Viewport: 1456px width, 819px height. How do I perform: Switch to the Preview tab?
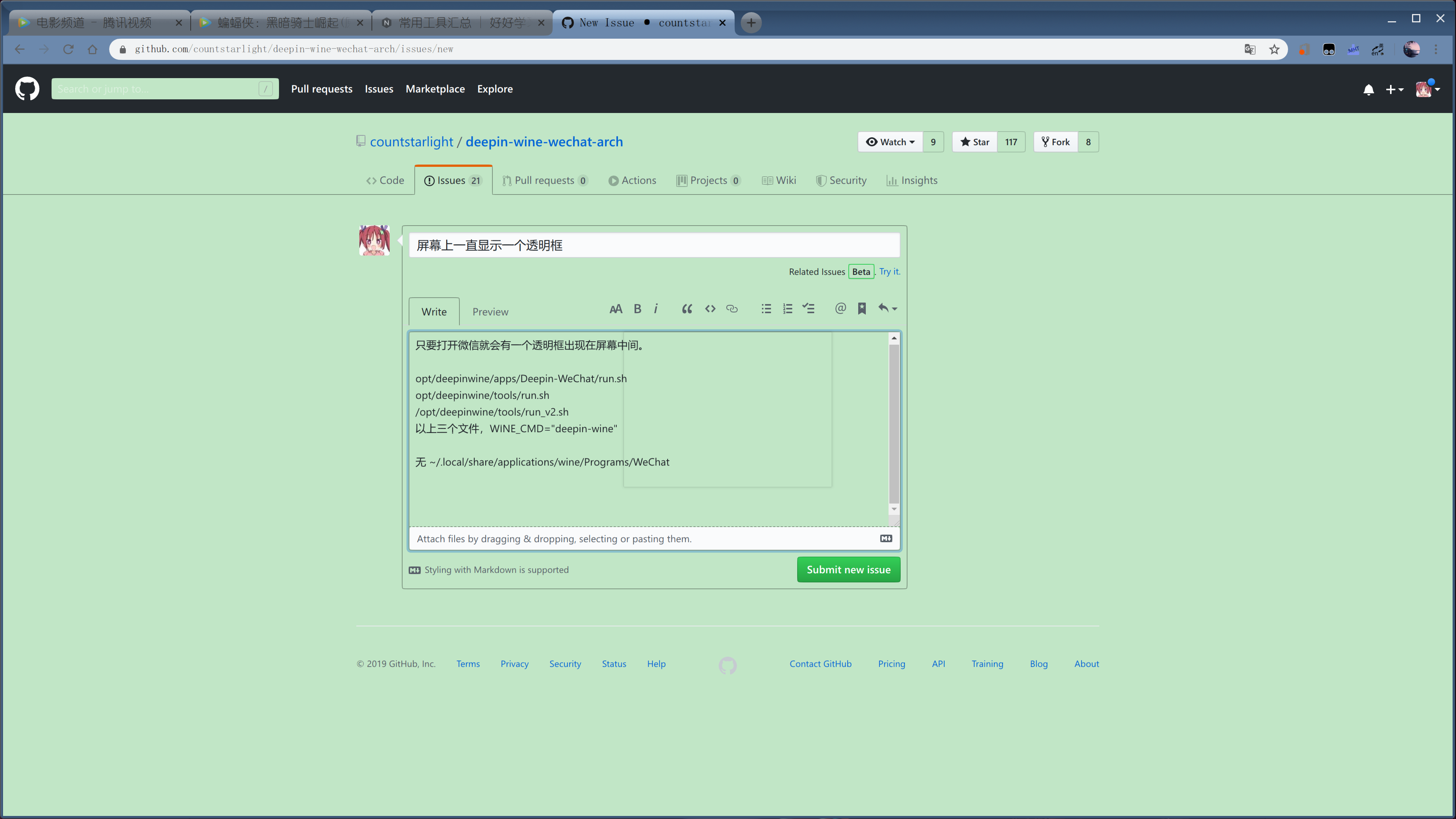tap(490, 311)
